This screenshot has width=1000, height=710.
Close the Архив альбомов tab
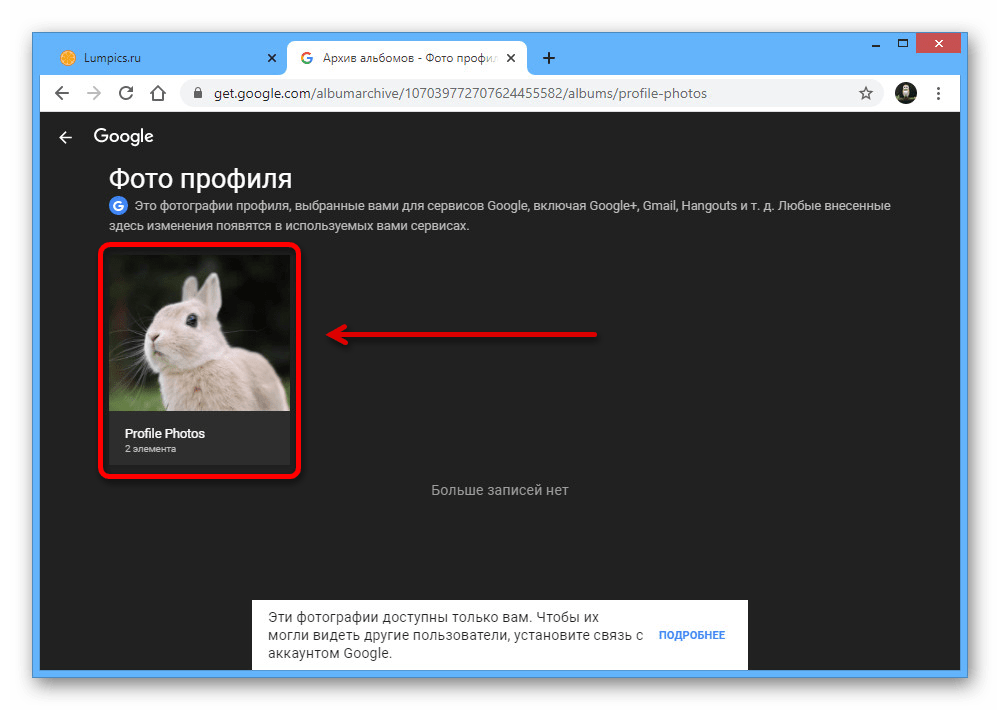coord(512,58)
